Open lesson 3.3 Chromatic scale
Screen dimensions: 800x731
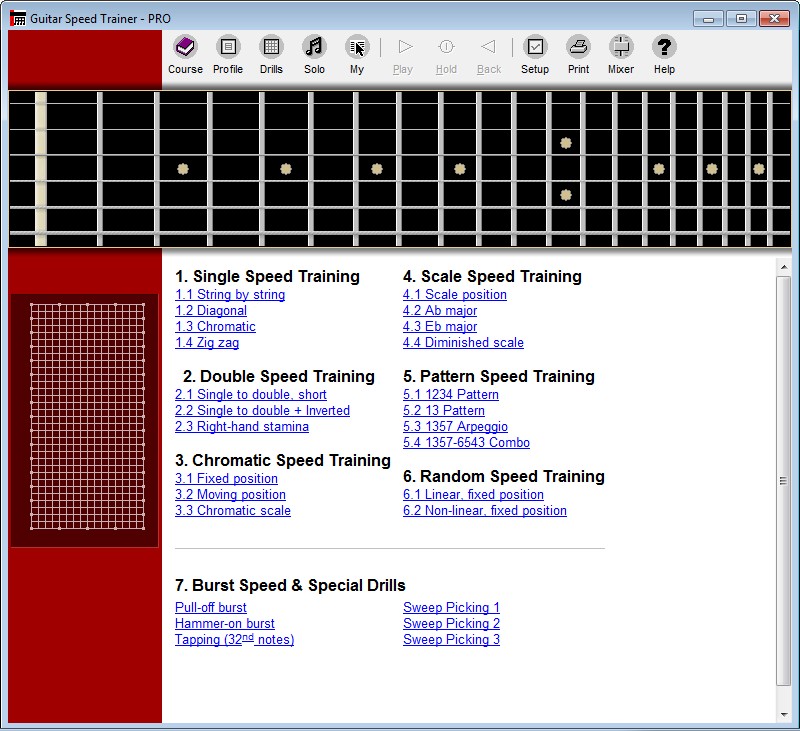tap(233, 511)
